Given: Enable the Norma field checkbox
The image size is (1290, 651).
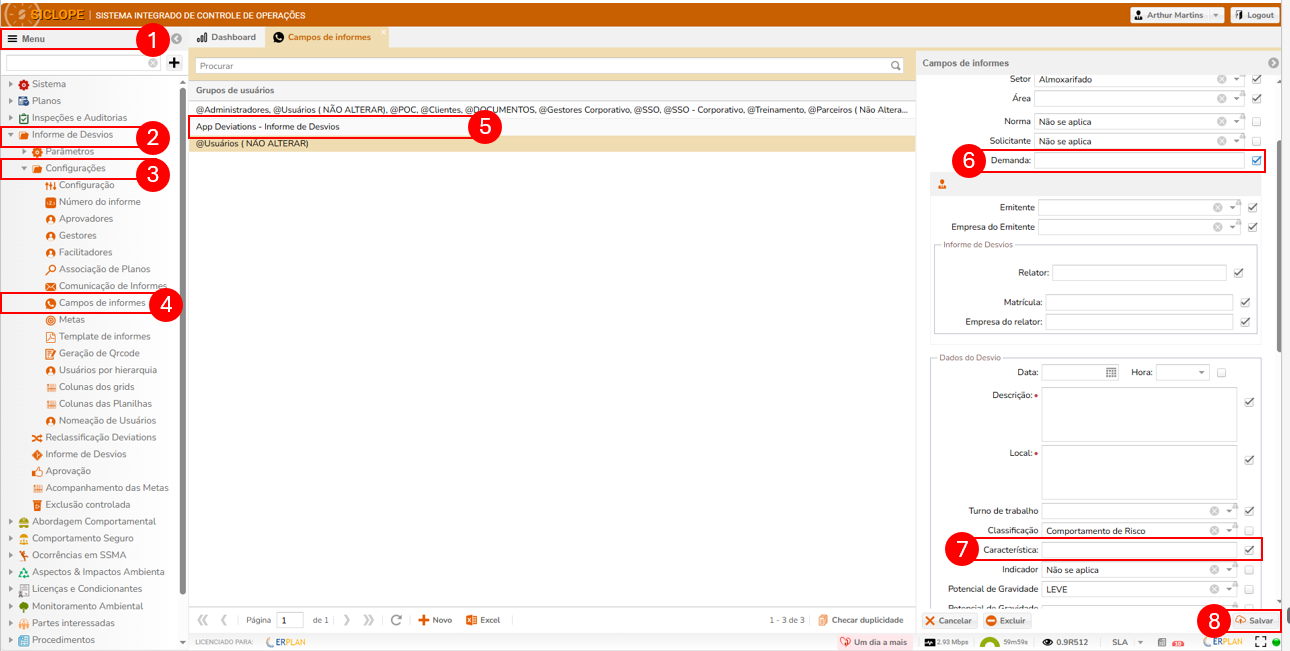Looking at the screenshot, I should [x=1256, y=121].
